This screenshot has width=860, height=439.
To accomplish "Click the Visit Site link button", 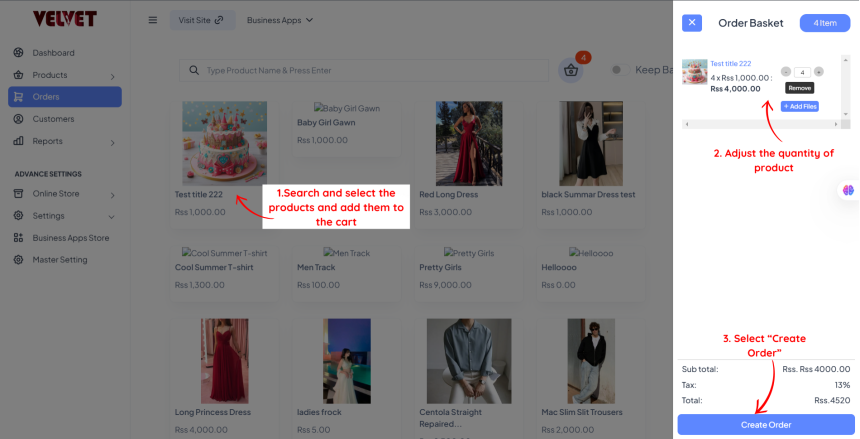I will coord(202,20).
